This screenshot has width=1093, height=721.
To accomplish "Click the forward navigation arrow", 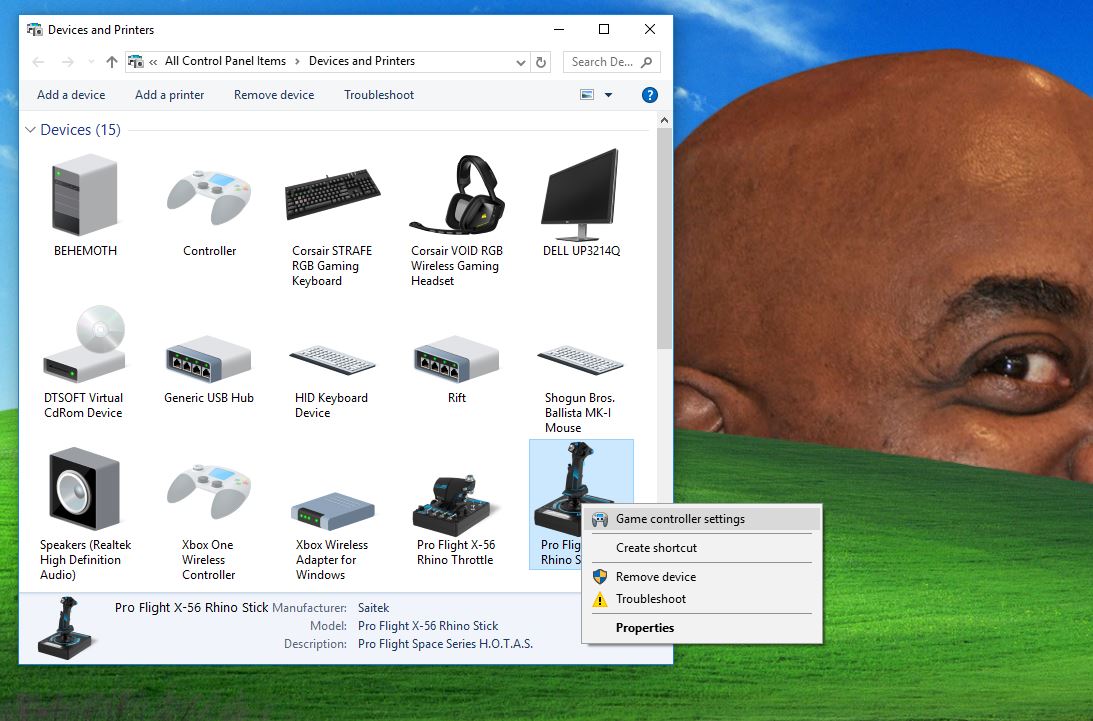I will (68, 62).
